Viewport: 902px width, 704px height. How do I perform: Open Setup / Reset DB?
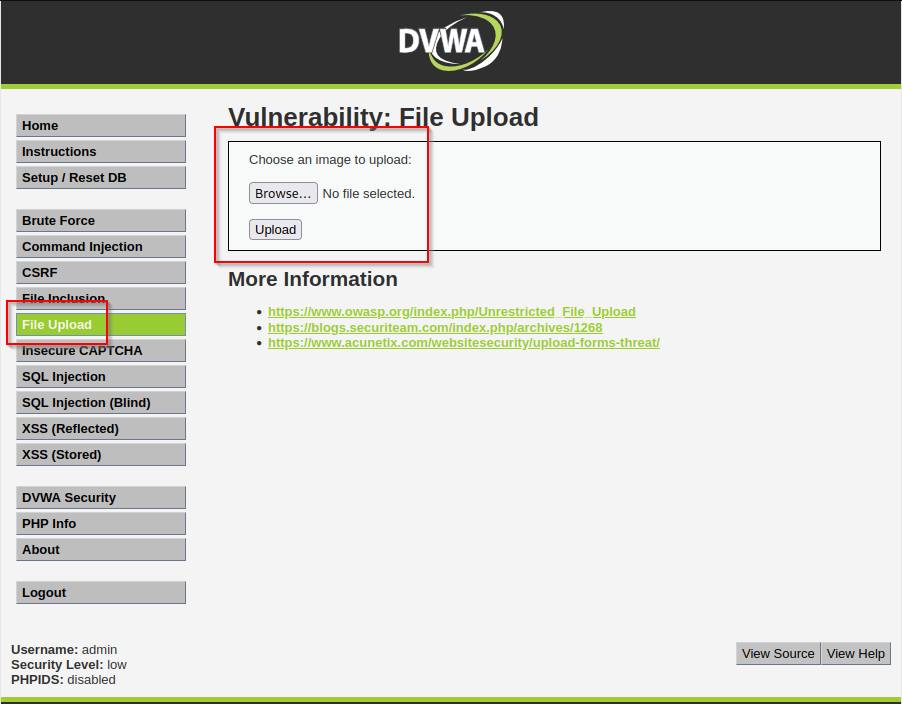click(x=101, y=177)
